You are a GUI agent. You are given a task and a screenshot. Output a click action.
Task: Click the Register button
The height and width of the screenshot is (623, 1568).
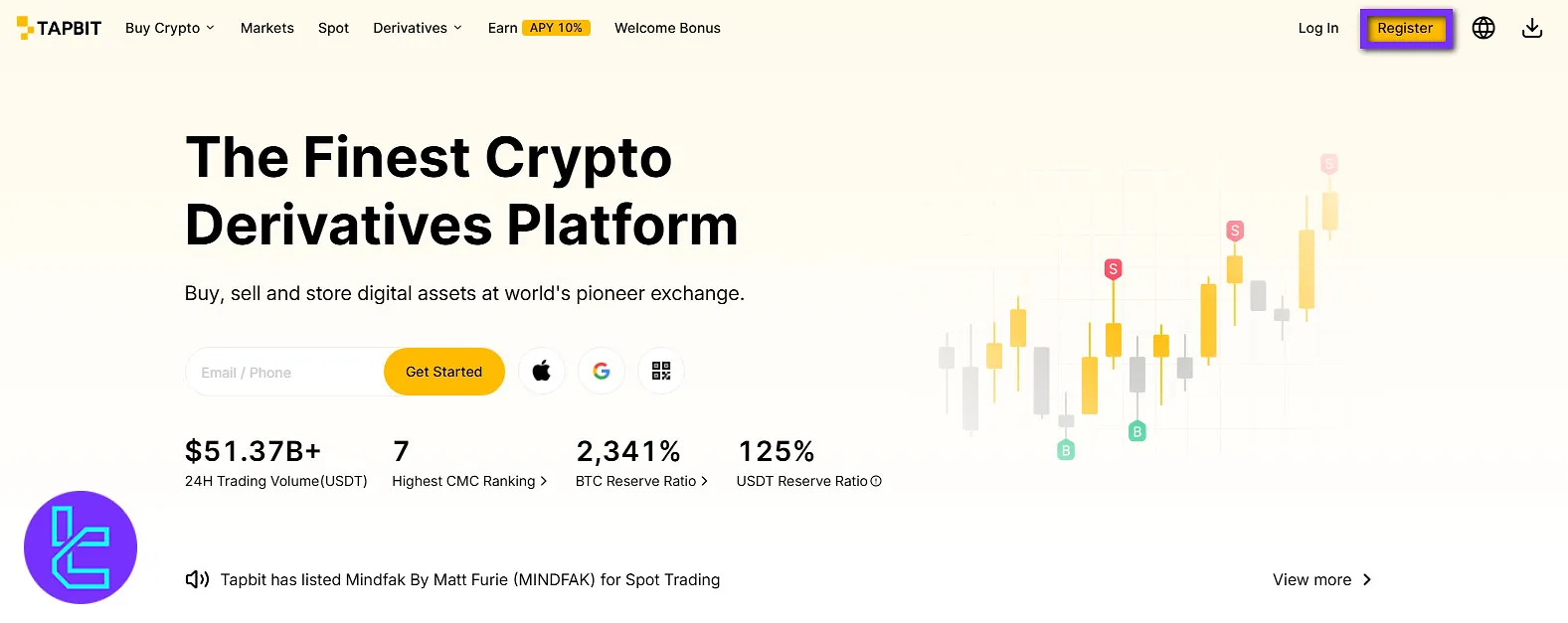[1405, 28]
